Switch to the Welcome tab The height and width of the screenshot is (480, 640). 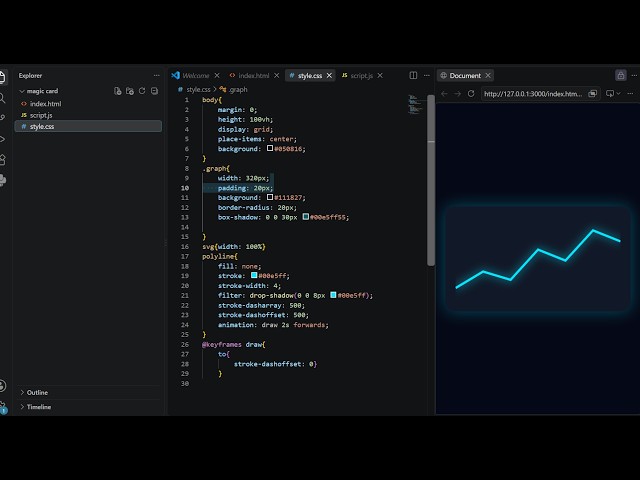[x=196, y=76]
